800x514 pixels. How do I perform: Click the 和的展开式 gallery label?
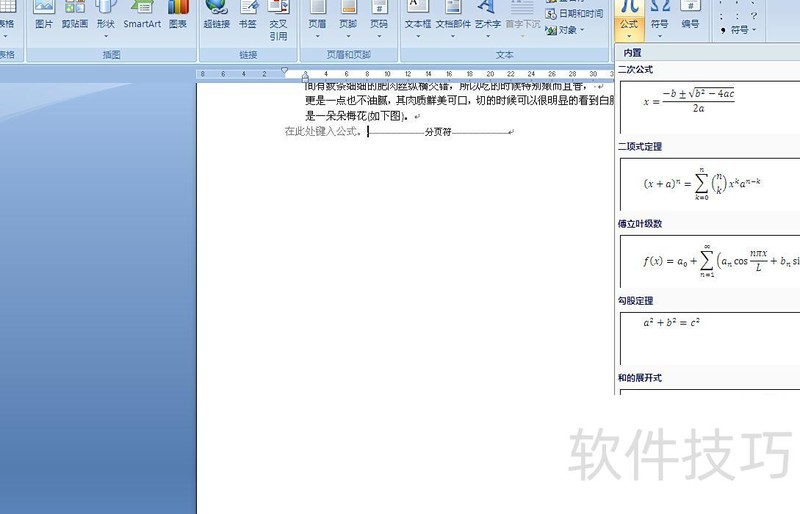(640, 378)
